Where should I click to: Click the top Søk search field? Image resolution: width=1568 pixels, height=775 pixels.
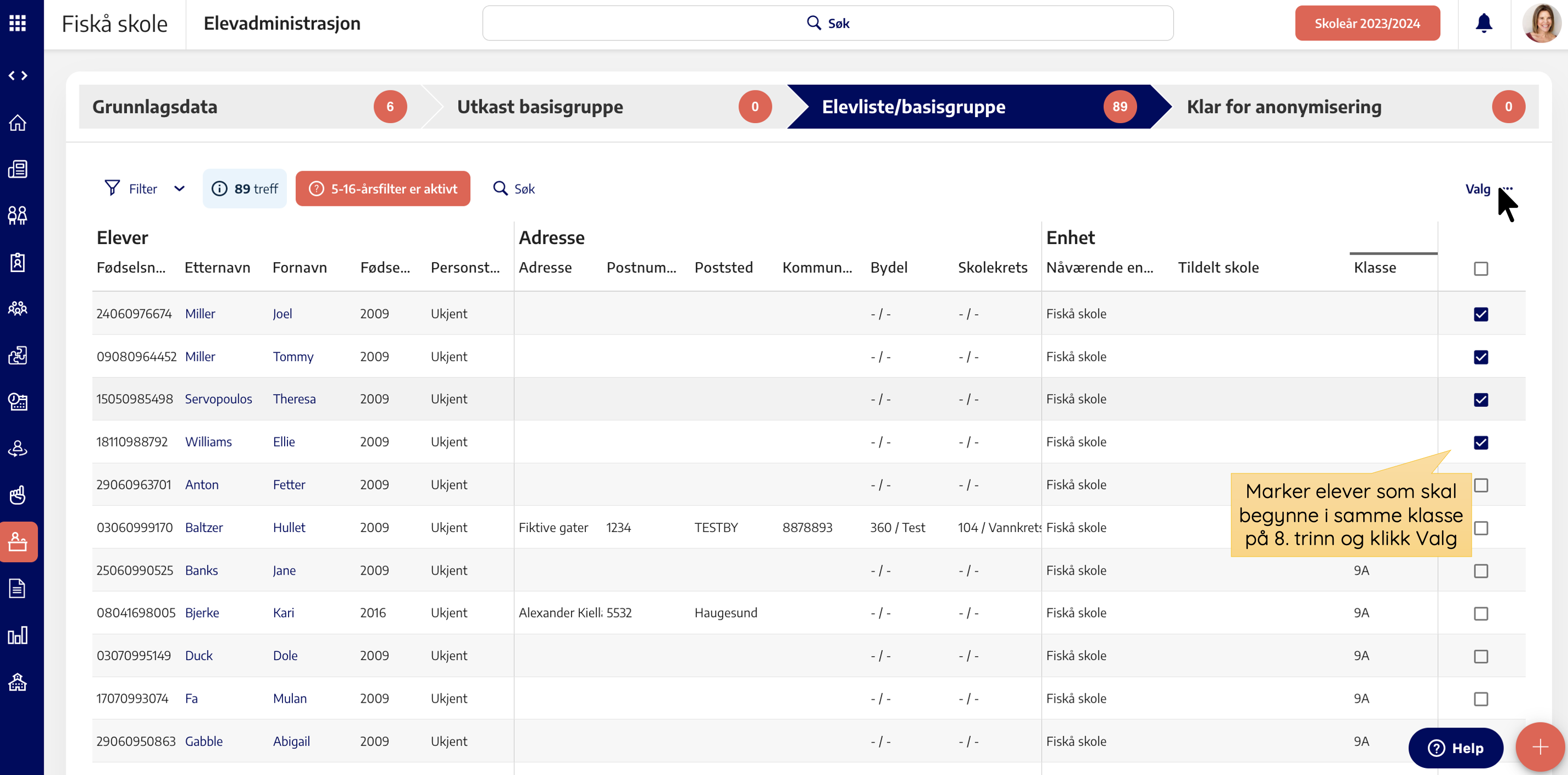[828, 23]
